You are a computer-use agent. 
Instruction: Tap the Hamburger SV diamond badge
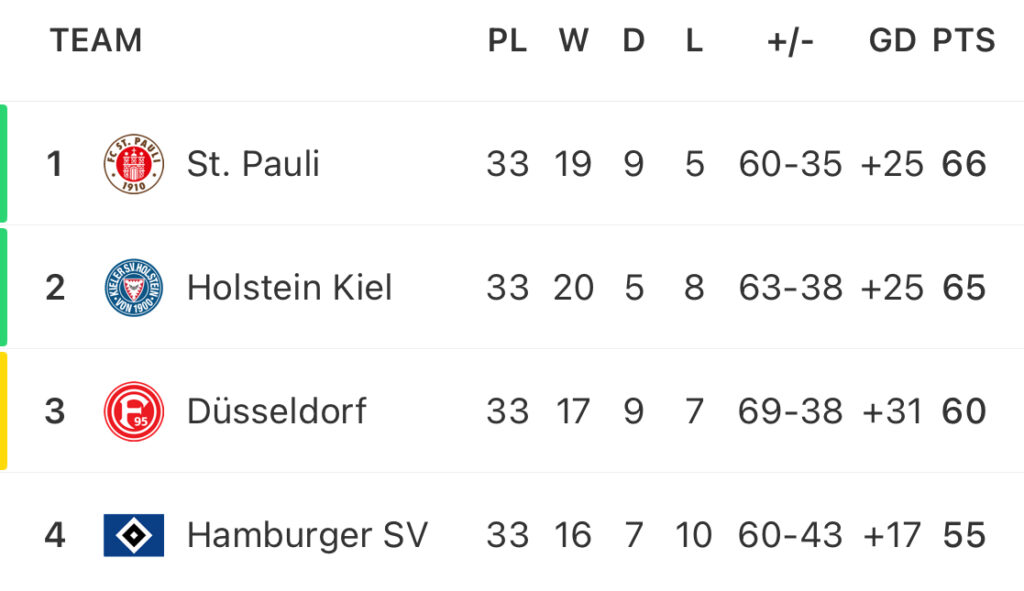click(x=134, y=535)
